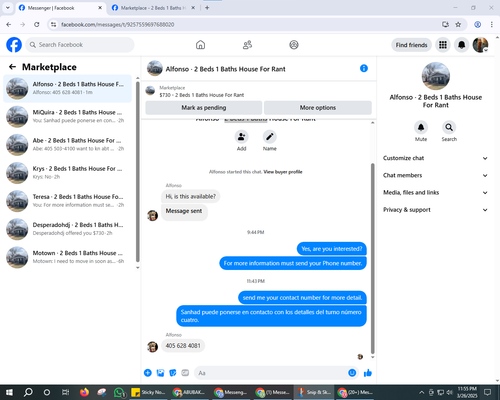Search in conversation magnifier icon

tap(449, 127)
